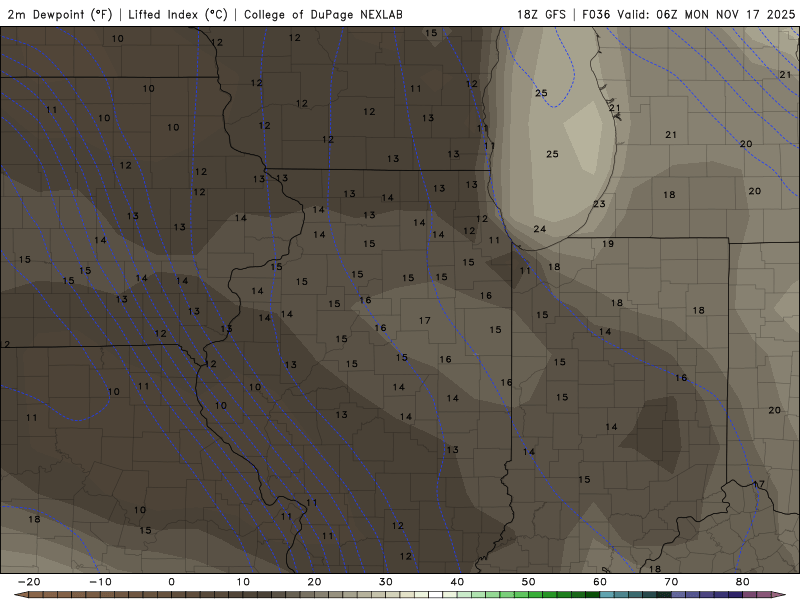
Task: Click the "40" label on the color scale
Action: click(x=457, y=582)
